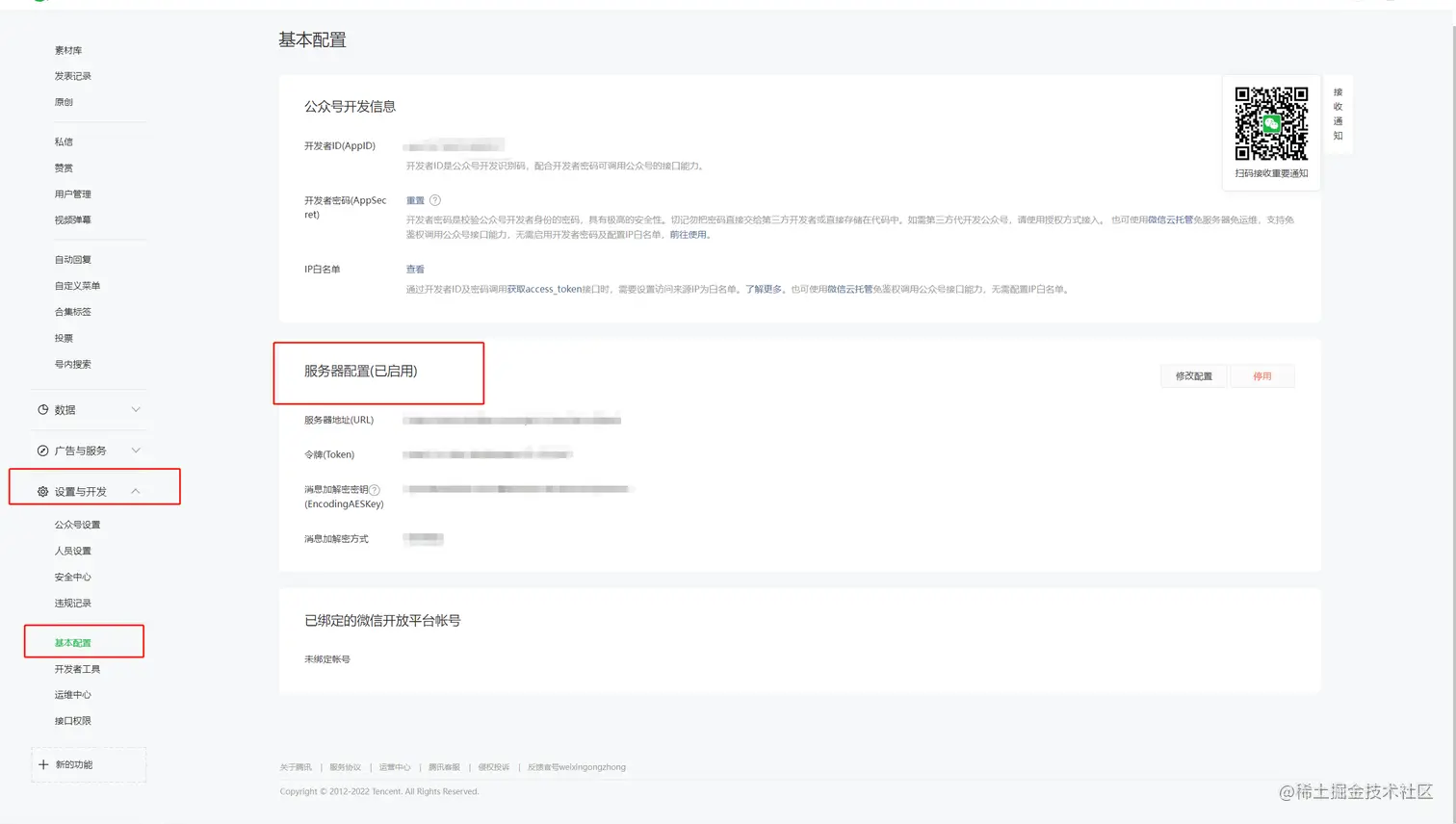Click the 接收通知 vertical tab
The image size is (1456, 824).
(x=1338, y=115)
